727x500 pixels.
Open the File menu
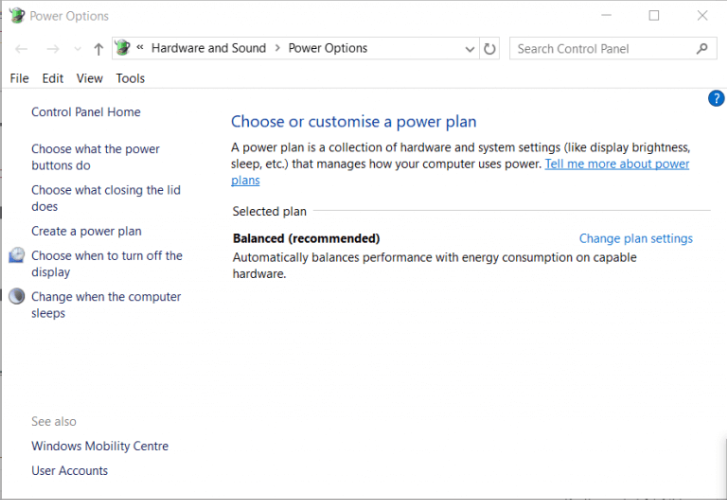pos(19,78)
